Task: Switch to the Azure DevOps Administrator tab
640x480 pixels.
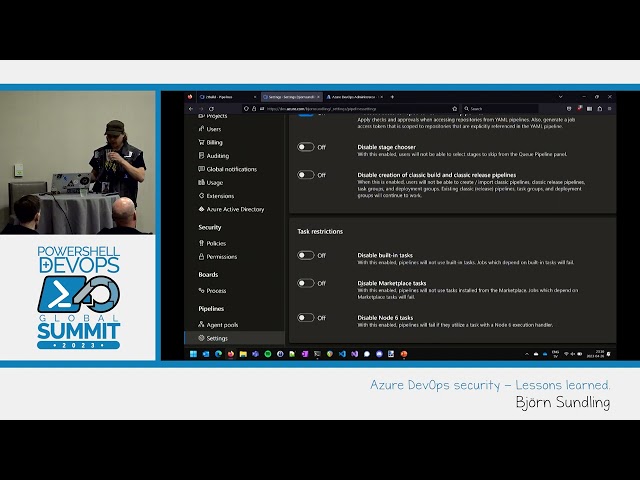Action: tap(354, 97)
